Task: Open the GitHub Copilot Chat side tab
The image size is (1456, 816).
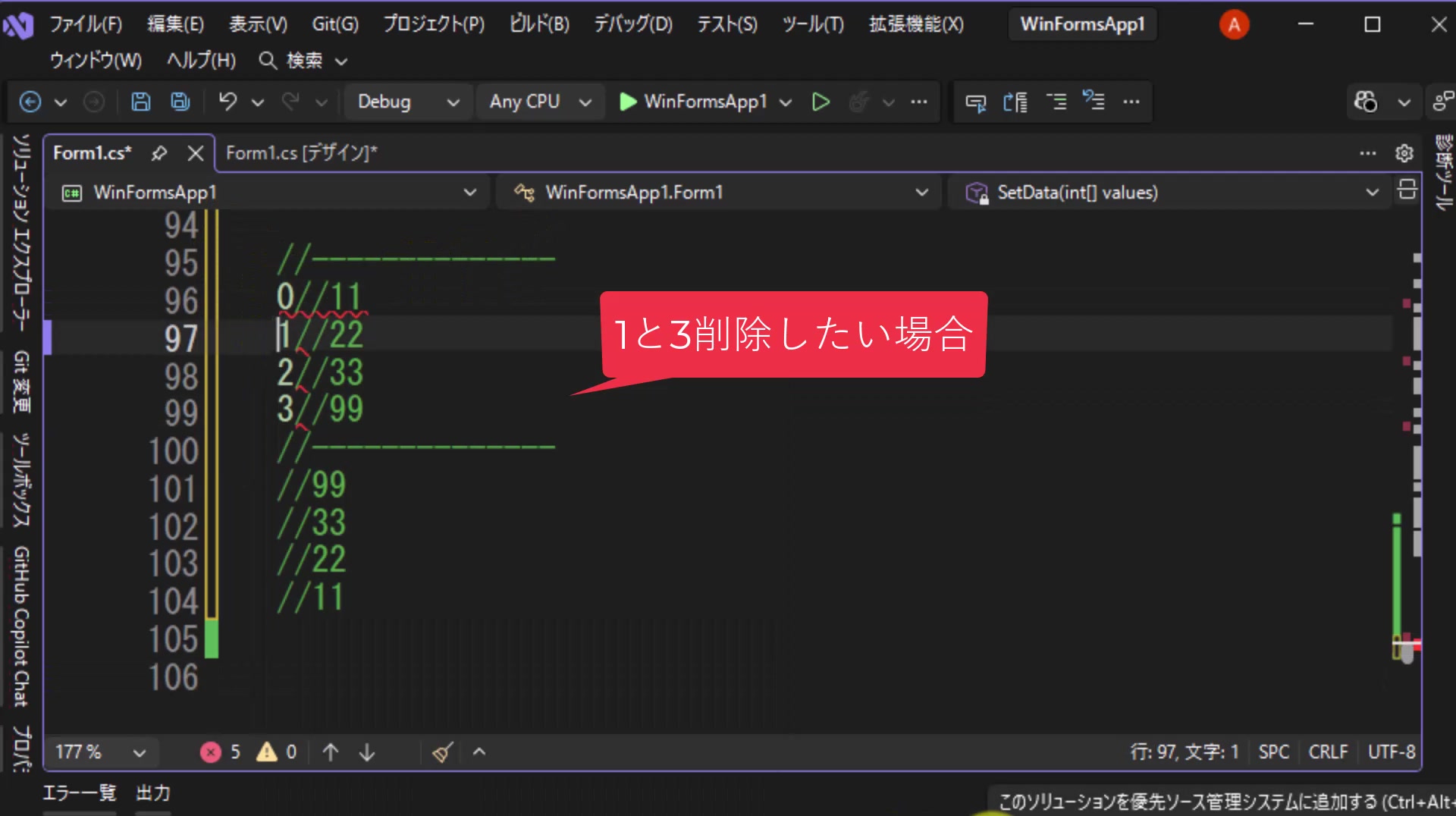Action: click(21, 626)
